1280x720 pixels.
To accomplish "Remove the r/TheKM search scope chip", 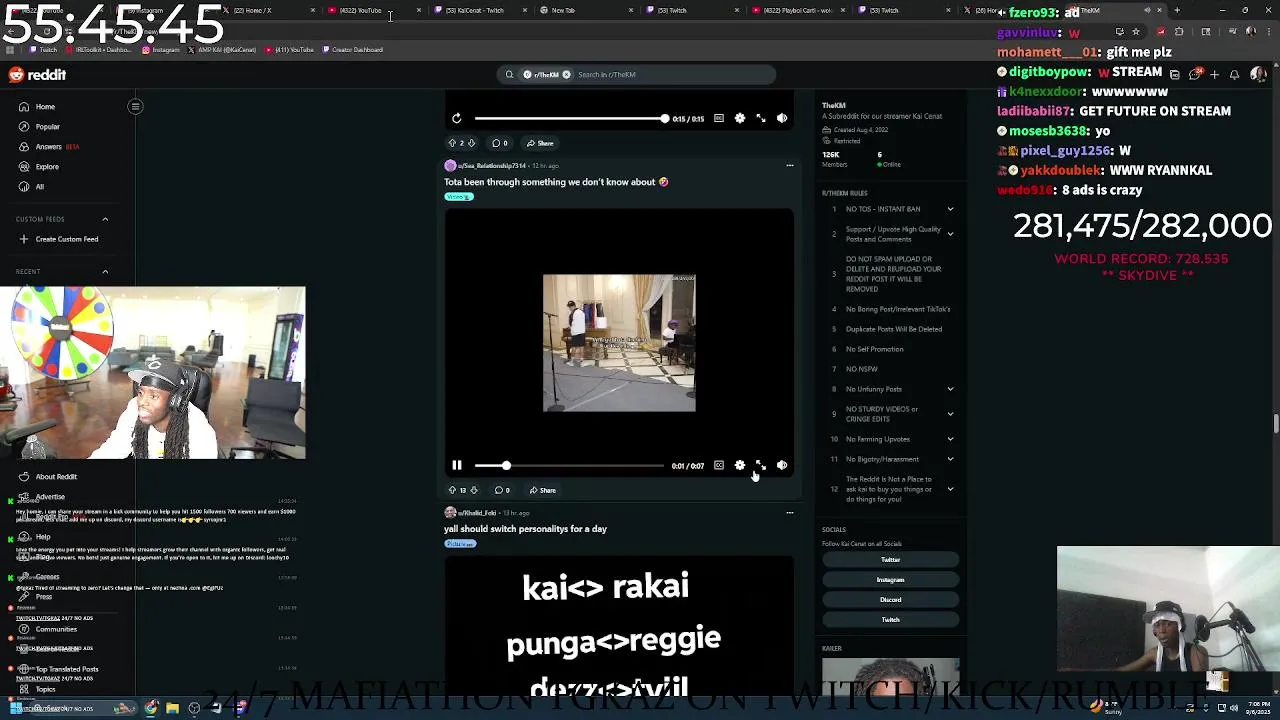I will click(566, 74).
